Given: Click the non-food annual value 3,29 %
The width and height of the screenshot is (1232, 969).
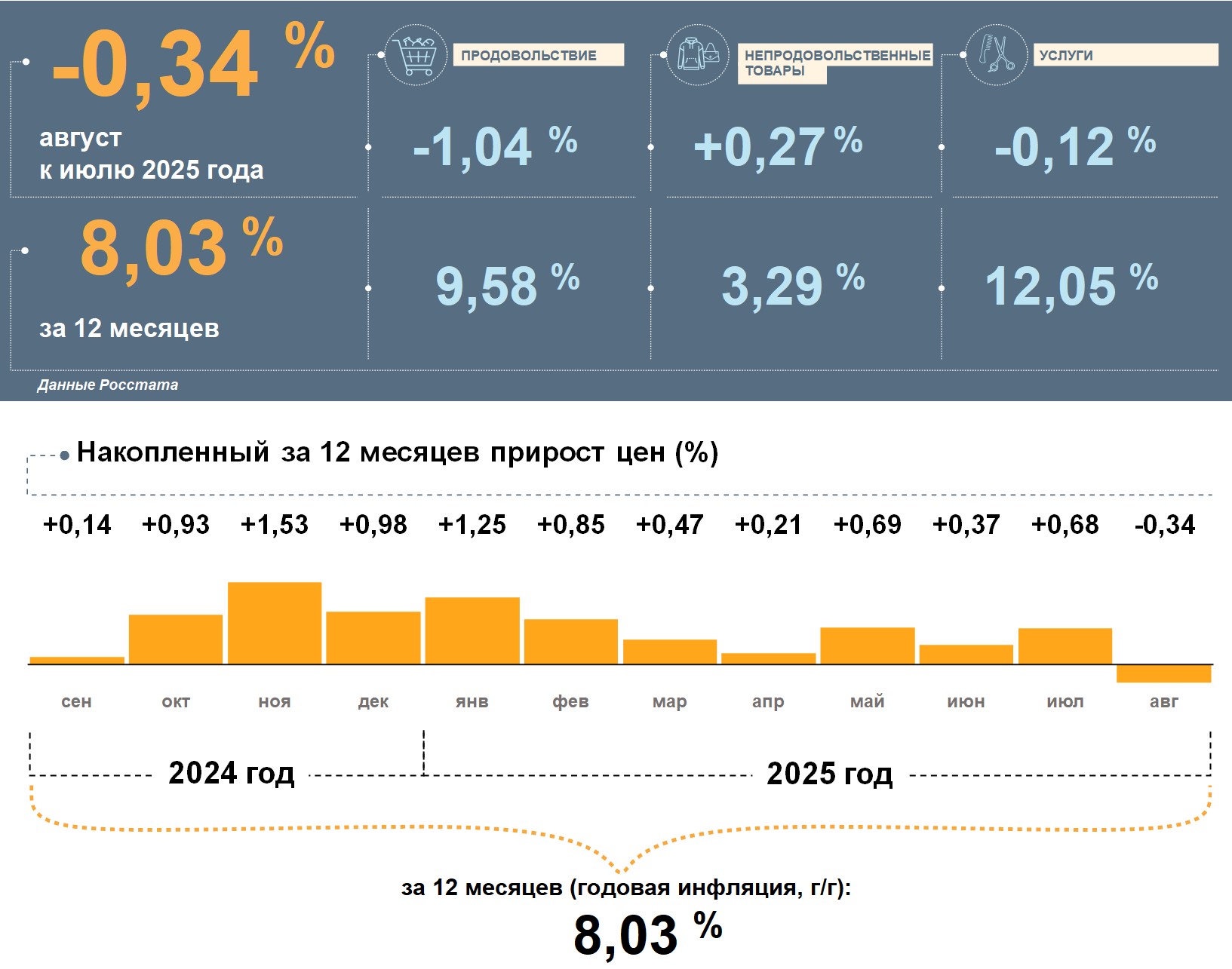Looking at the screenshot, I should [792, 286].
